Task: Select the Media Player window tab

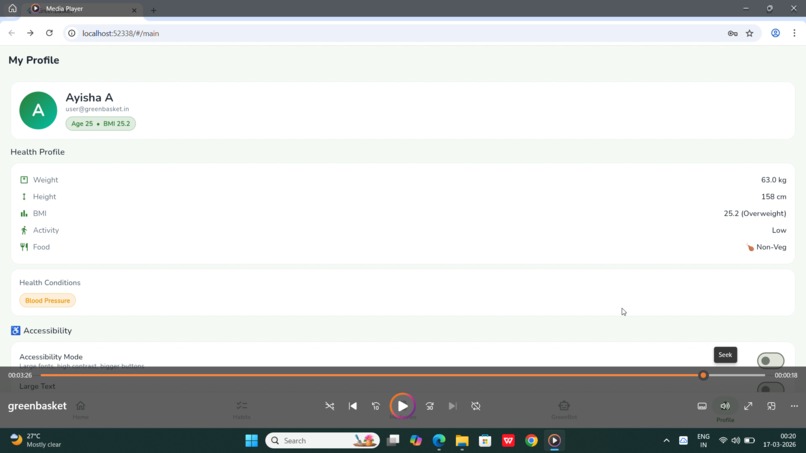Action: (x=84, y=9)
